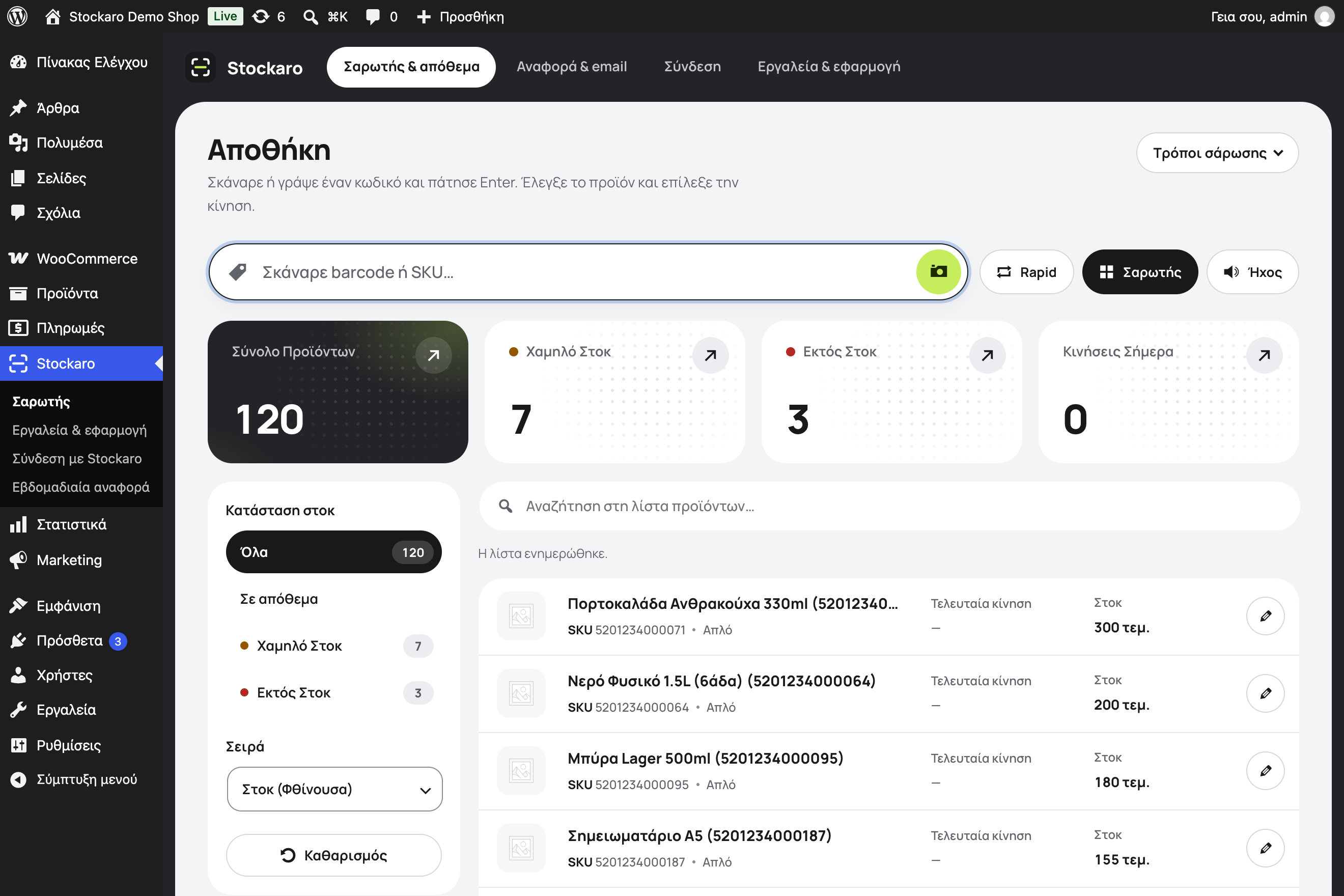Open the Stockaro Demo Shop home link
Screen dimensions: 1344x896
(122, 17)
